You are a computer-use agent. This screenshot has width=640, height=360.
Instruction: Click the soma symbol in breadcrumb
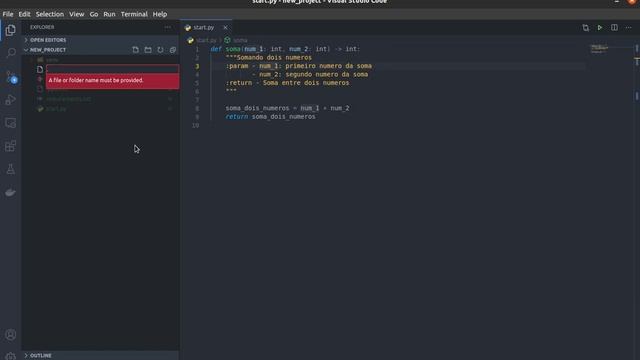point(240,40)
